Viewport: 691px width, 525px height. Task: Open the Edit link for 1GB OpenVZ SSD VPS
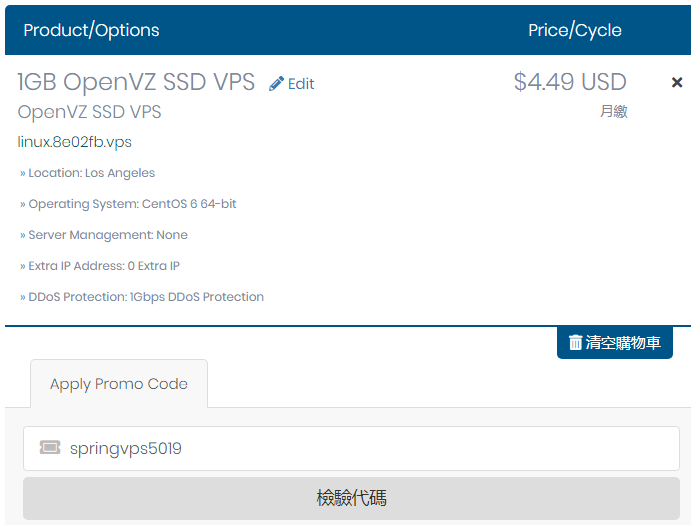292,83
